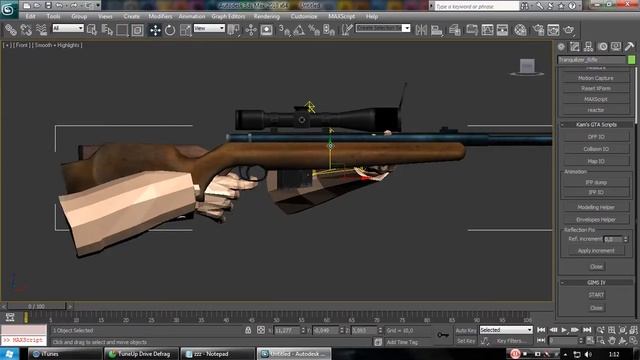Activate the Select and Move tool
Viewport: 640px width, 360px height.
click(x=155, y=30)
